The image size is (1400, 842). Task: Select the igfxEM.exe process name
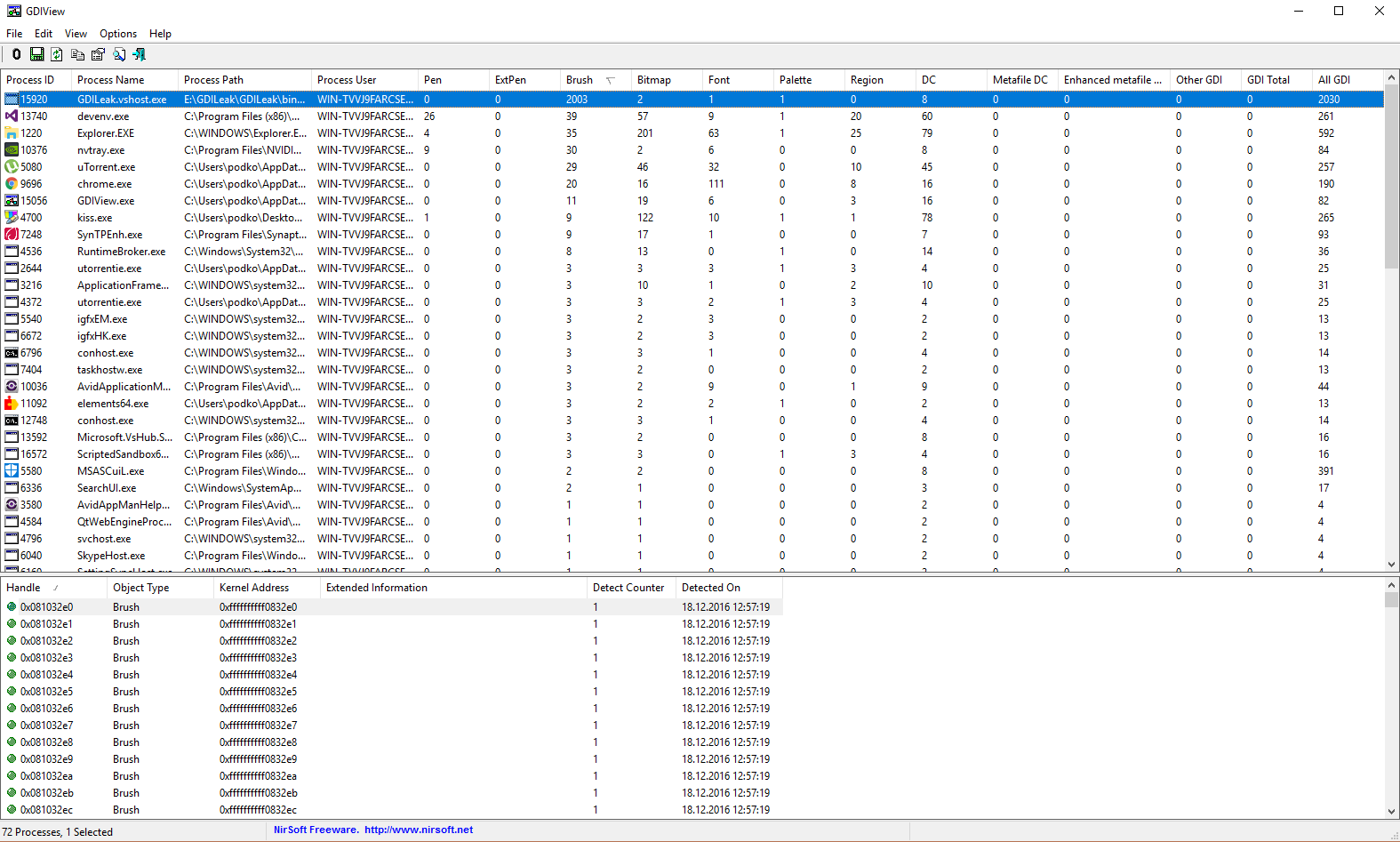pos(102,319)
